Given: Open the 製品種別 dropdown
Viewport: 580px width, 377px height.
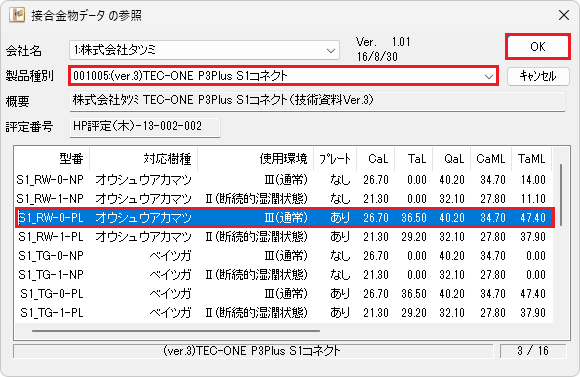Looking at the screenshot, I should 283,76.
